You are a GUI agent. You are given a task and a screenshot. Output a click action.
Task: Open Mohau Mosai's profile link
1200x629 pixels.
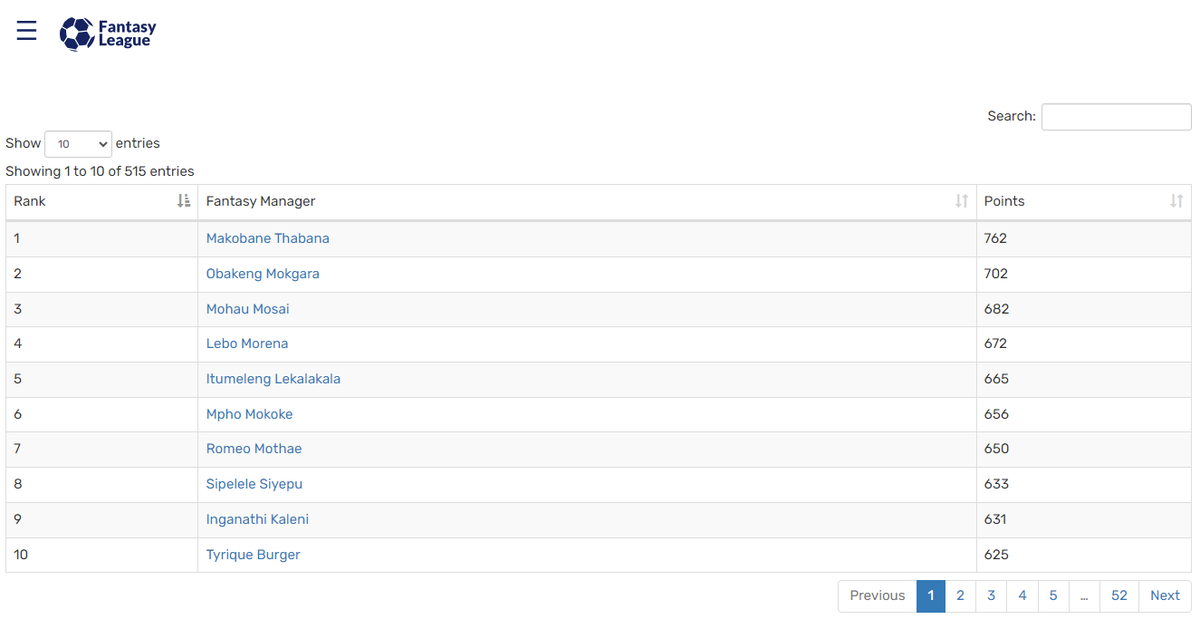[248, 309]
